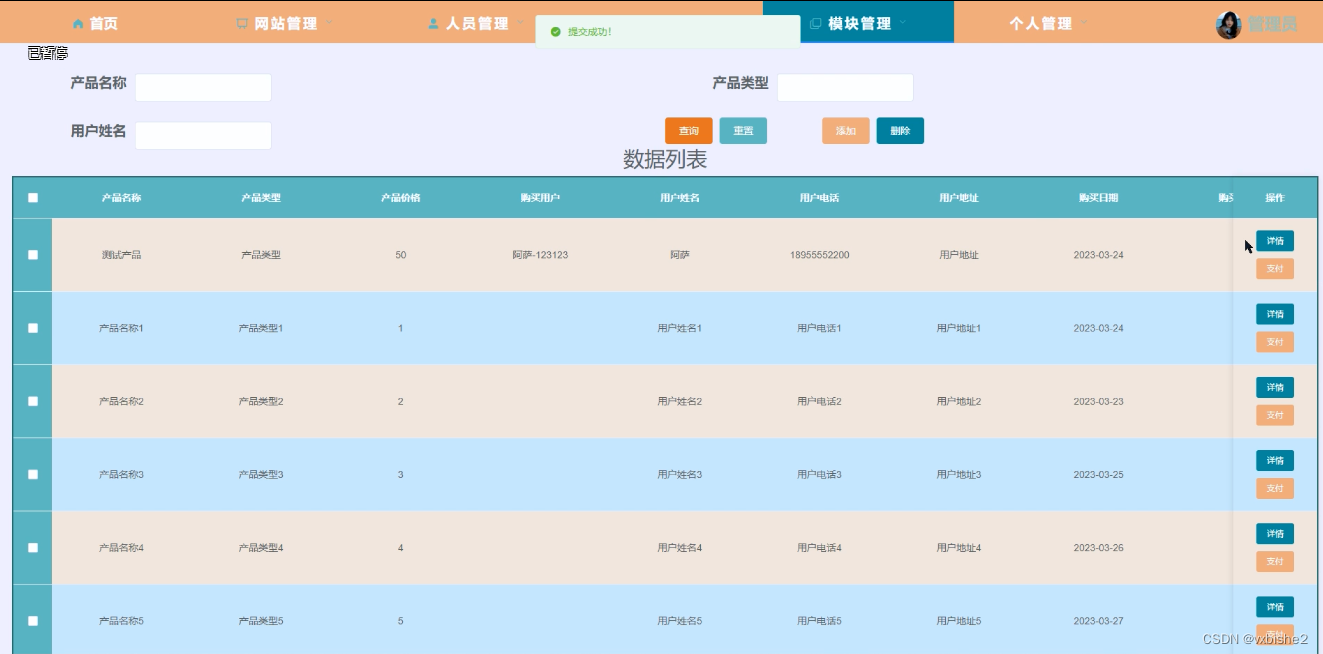Open 详情 for the 测试产品 row
This screenshot has width=1323, height=654.
1275,241
